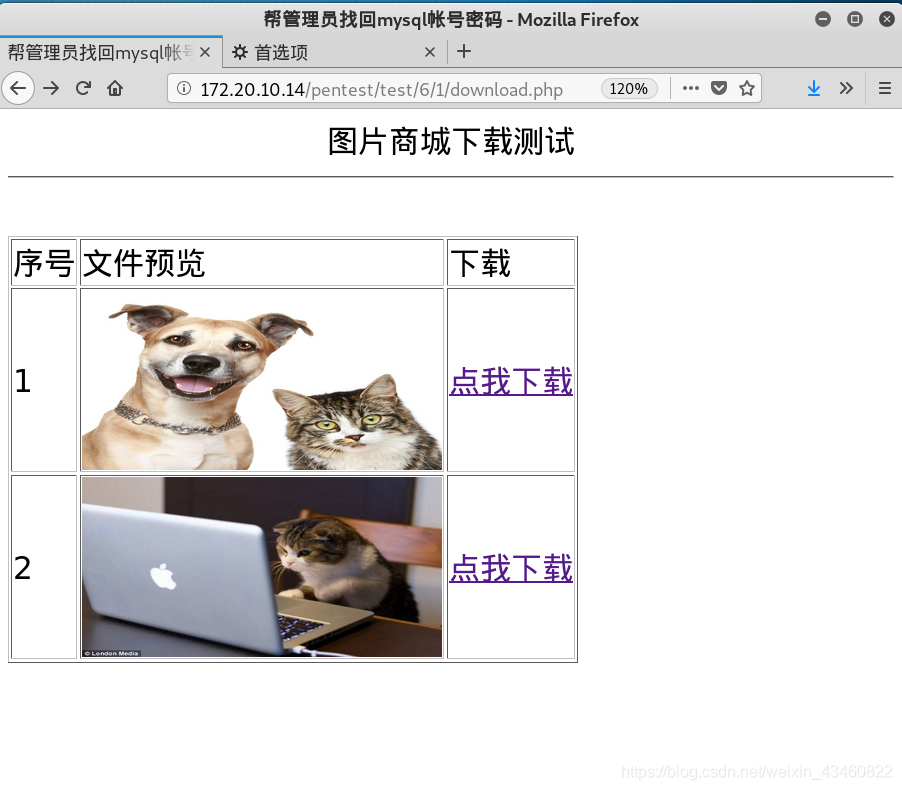Click the 下载 header cell
This screenshot has width=902, height=790.
511,263
